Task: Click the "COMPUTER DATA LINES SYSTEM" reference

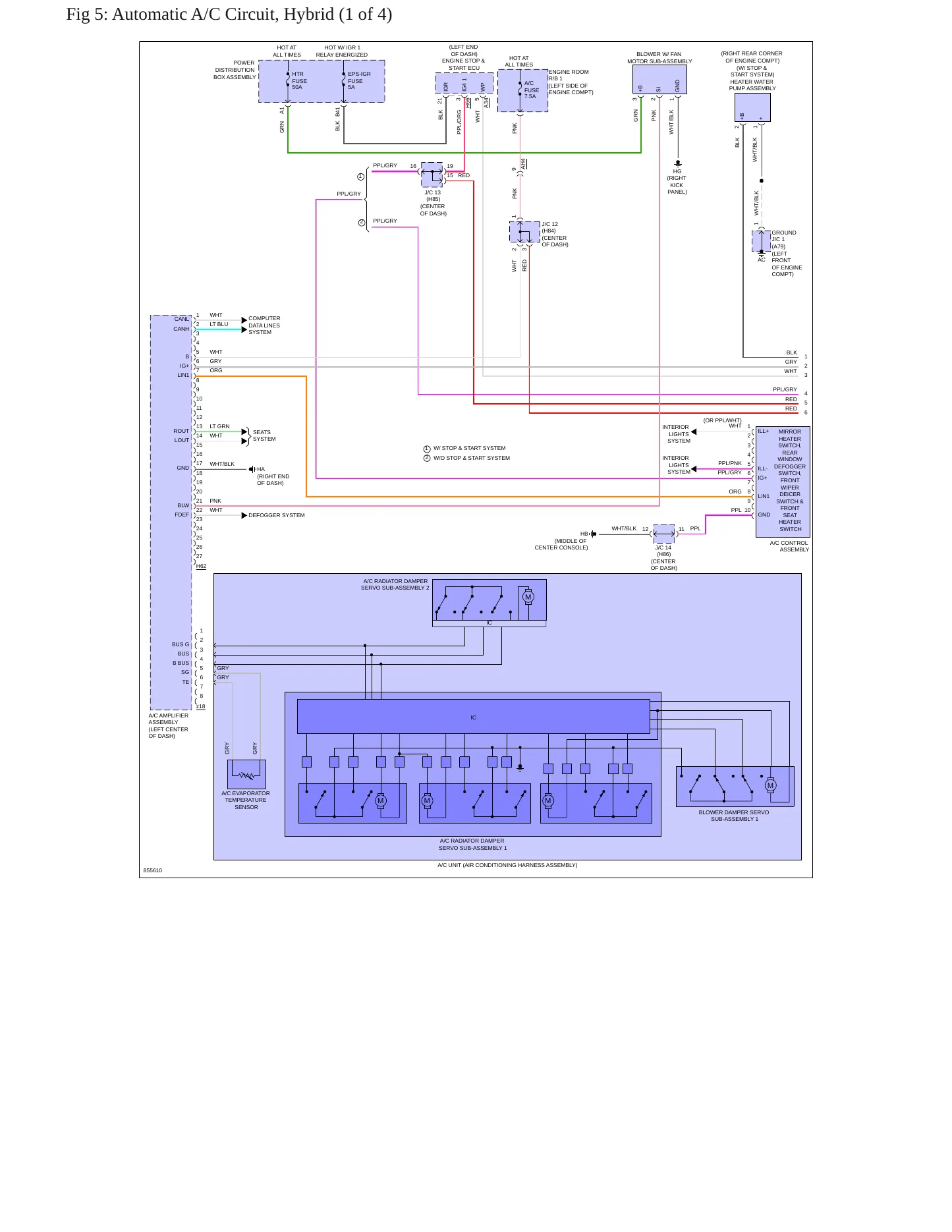Action: (264, 325)
